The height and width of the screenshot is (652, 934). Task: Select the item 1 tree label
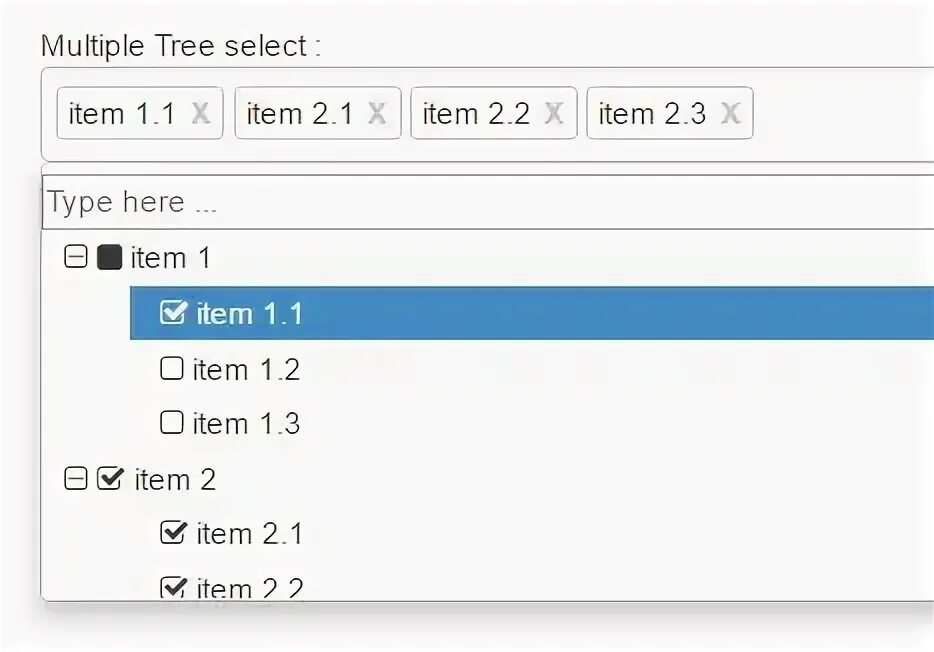click(x=171, y=258)
